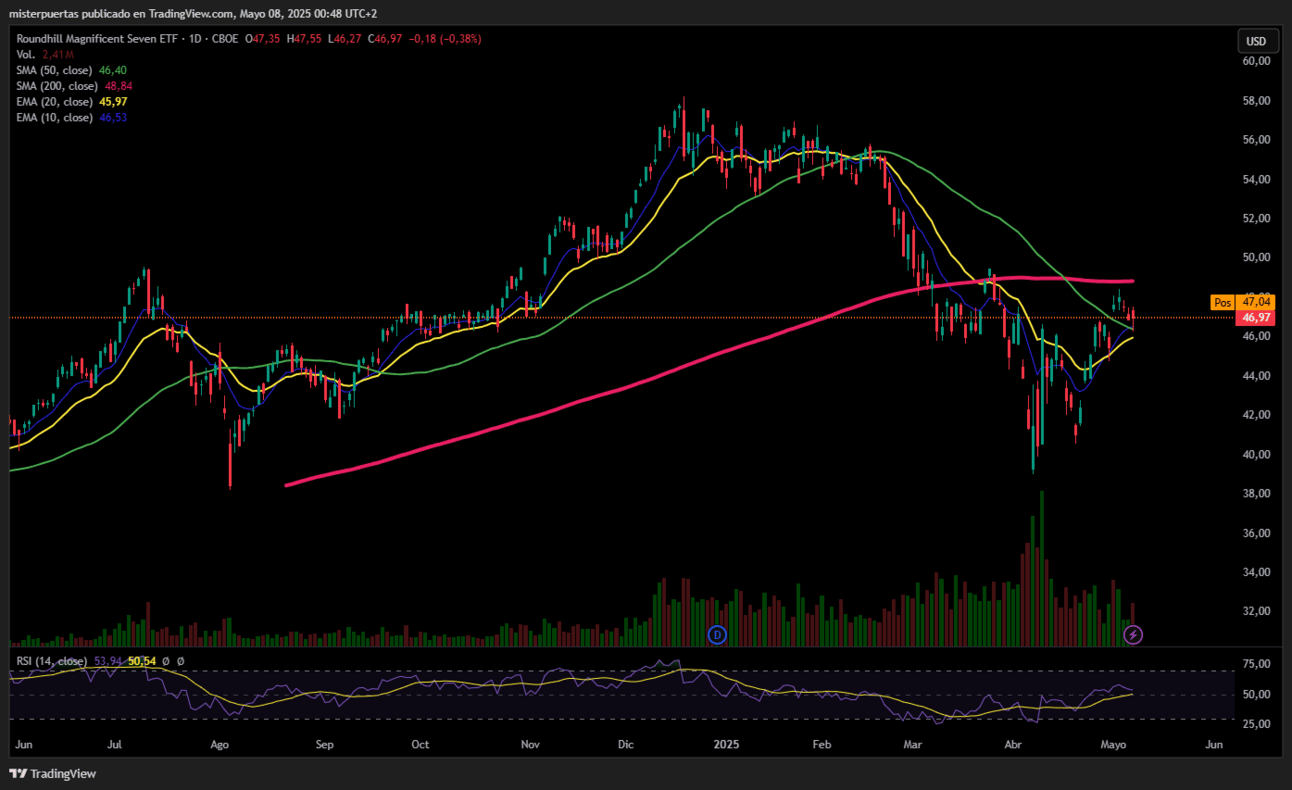This screenshot has width=1292, height=790.
Task: Select the "Vol." volume indicator legend
Action: pyautogui.click(x=26, y=54)
